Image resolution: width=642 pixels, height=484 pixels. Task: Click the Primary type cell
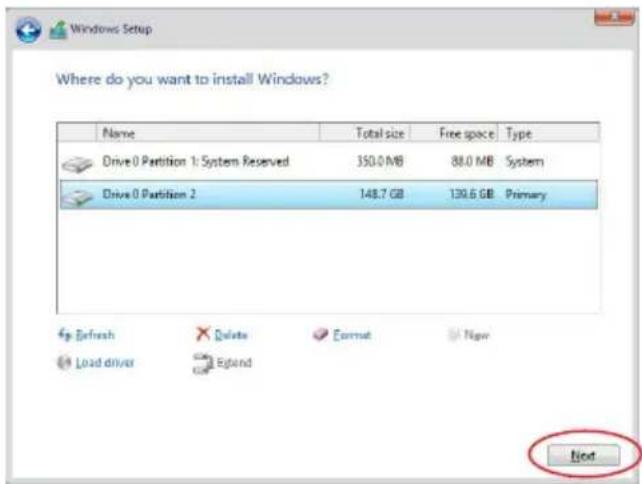[x=526, y=194]
